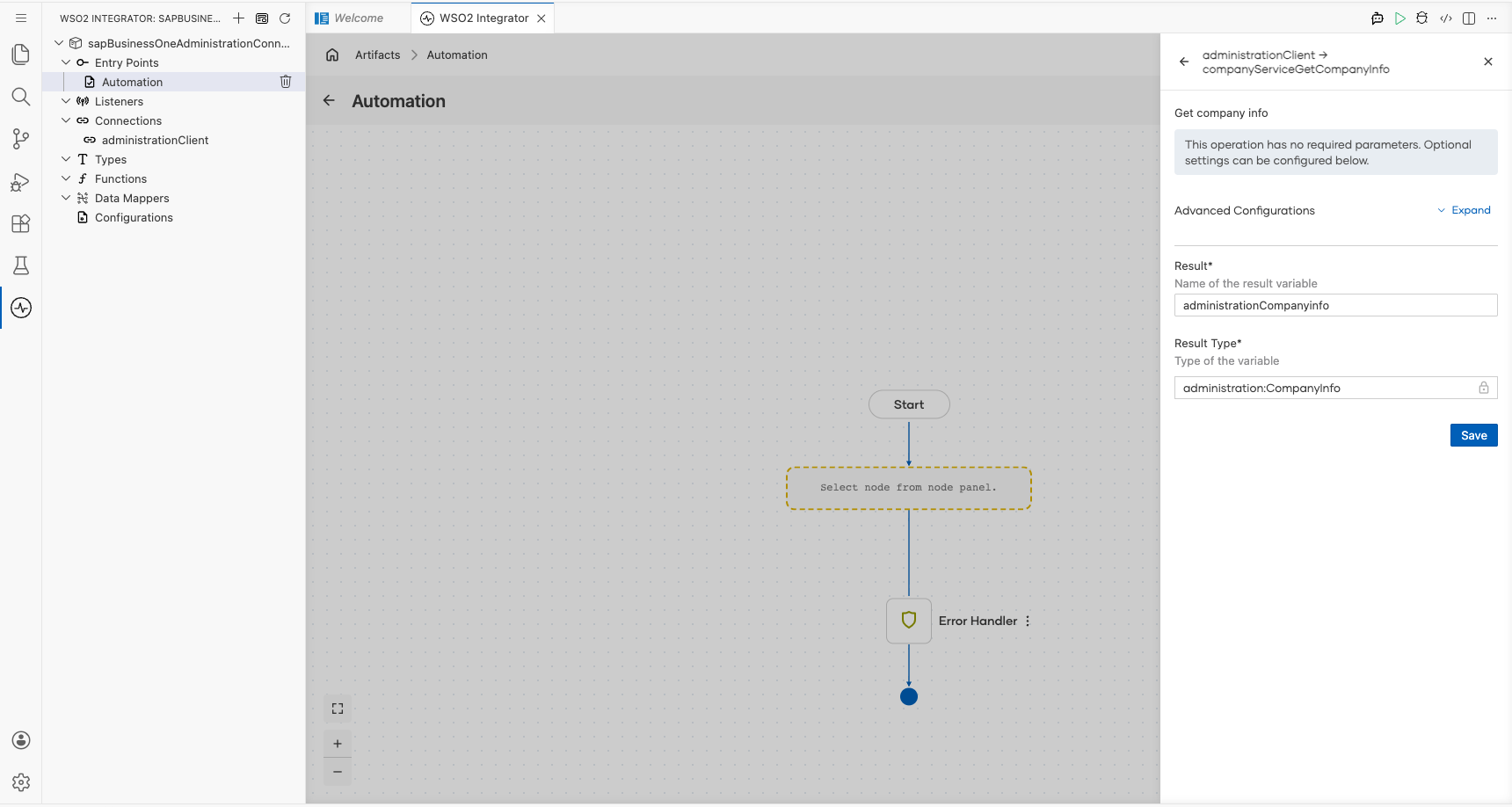The width and height of the screenshot is (1512, 807).
Task: Add a new artifact with plus icon
Action: (238, 18)
